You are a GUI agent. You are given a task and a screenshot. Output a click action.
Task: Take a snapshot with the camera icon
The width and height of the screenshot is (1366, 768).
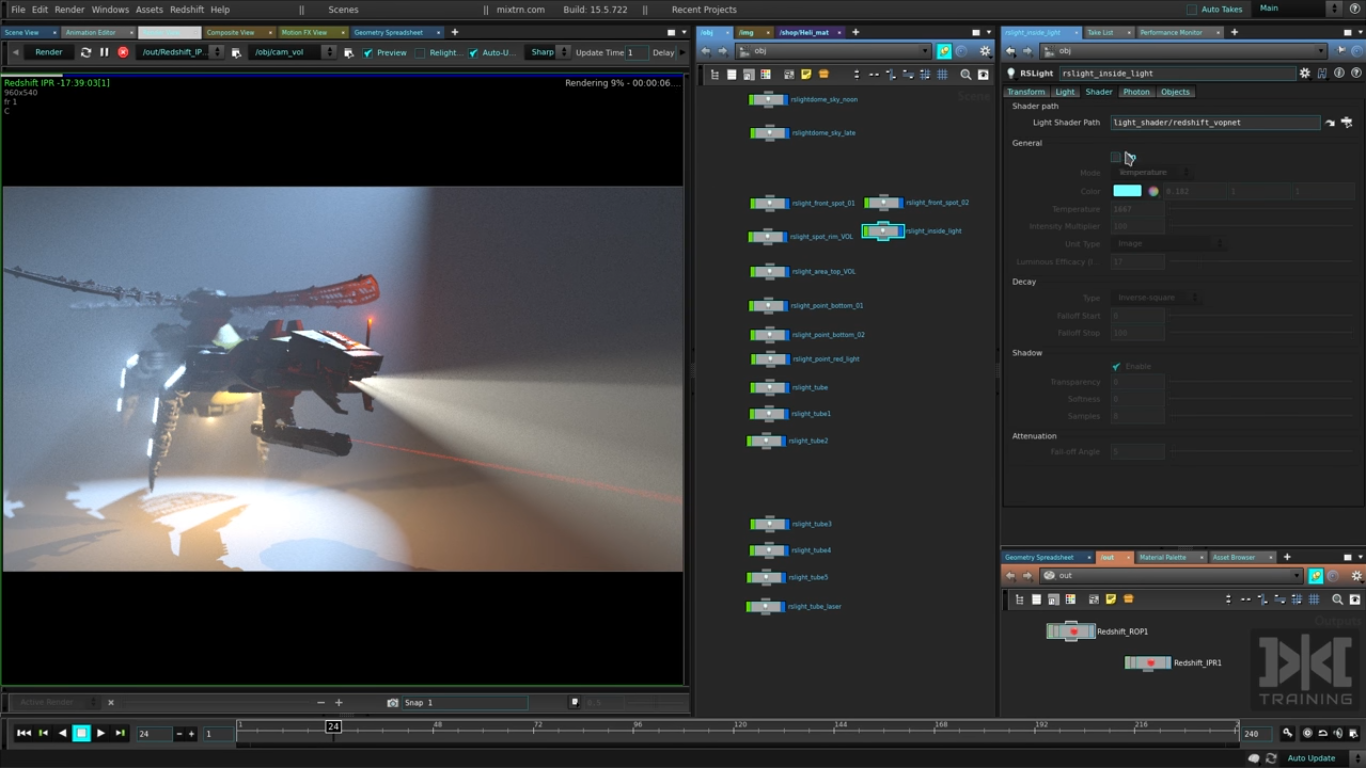[x=393, y=703]
